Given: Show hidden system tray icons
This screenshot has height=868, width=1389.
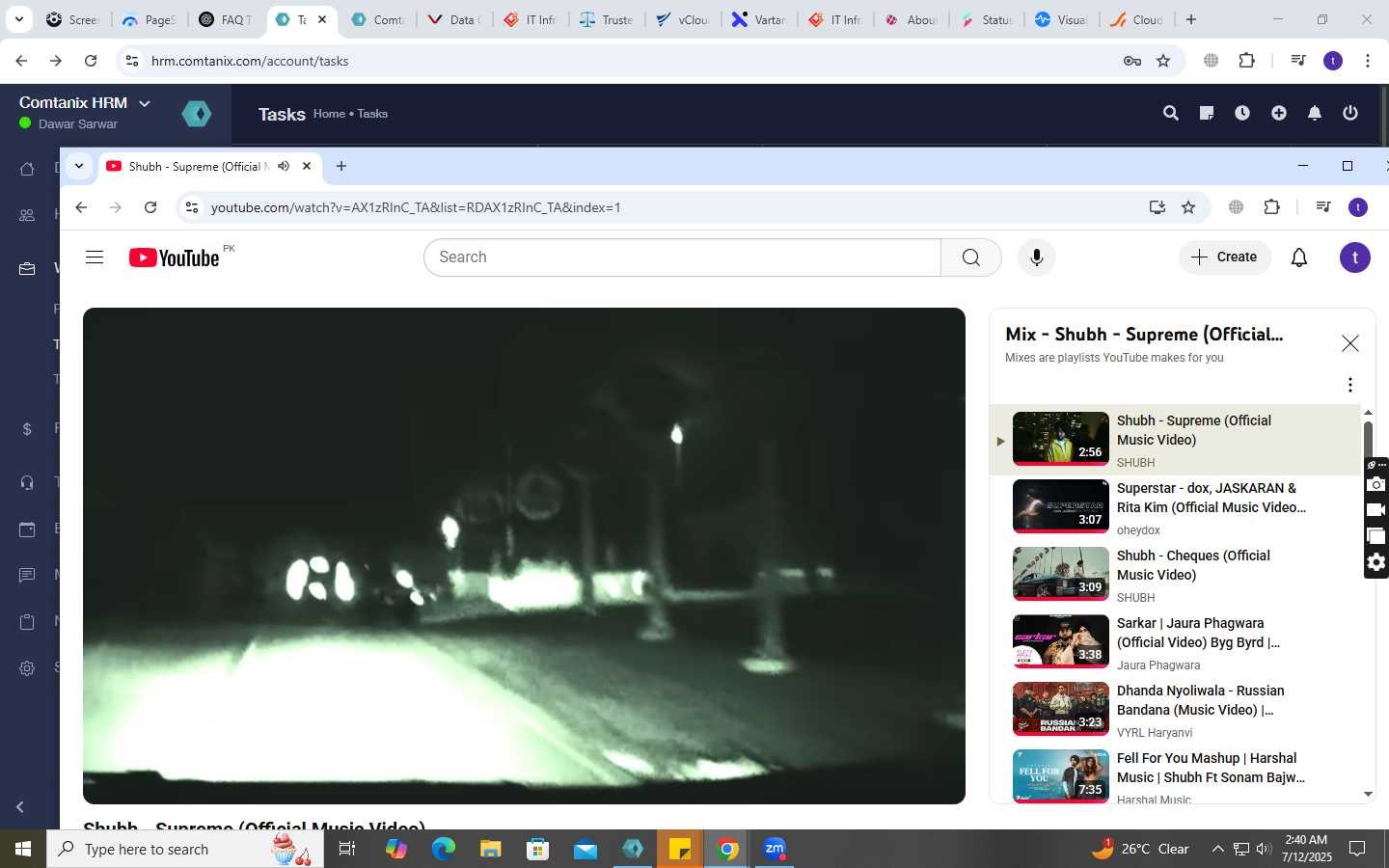Looking at the screenshot, I should point(1217,849).
